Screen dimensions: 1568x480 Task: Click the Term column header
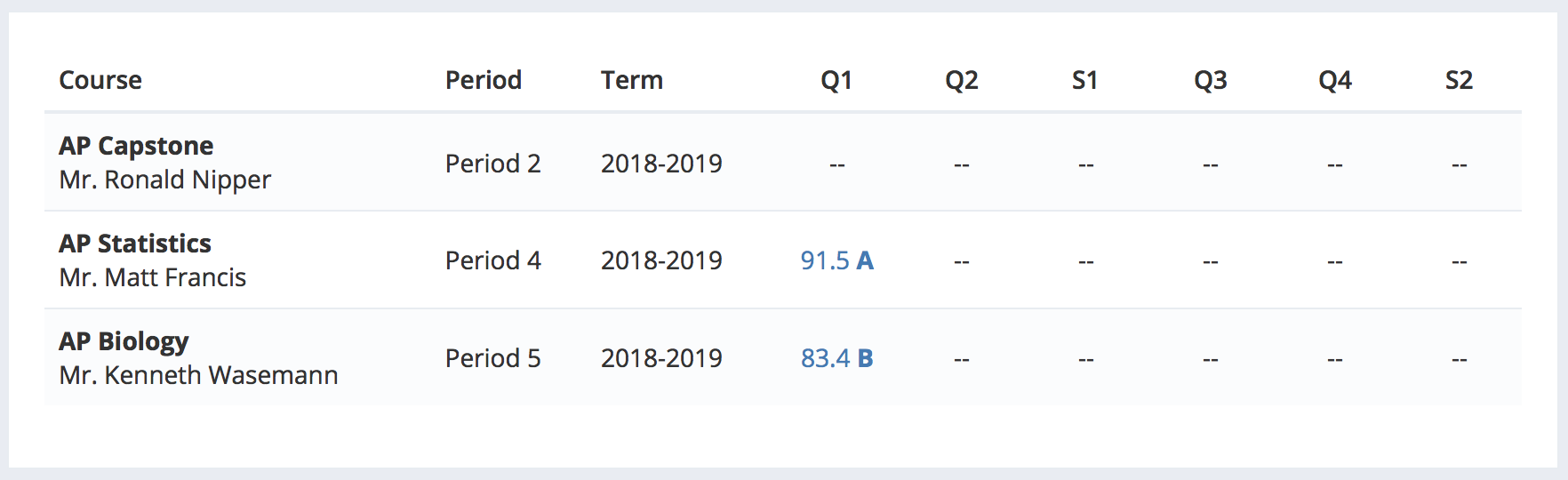[632, 80]
